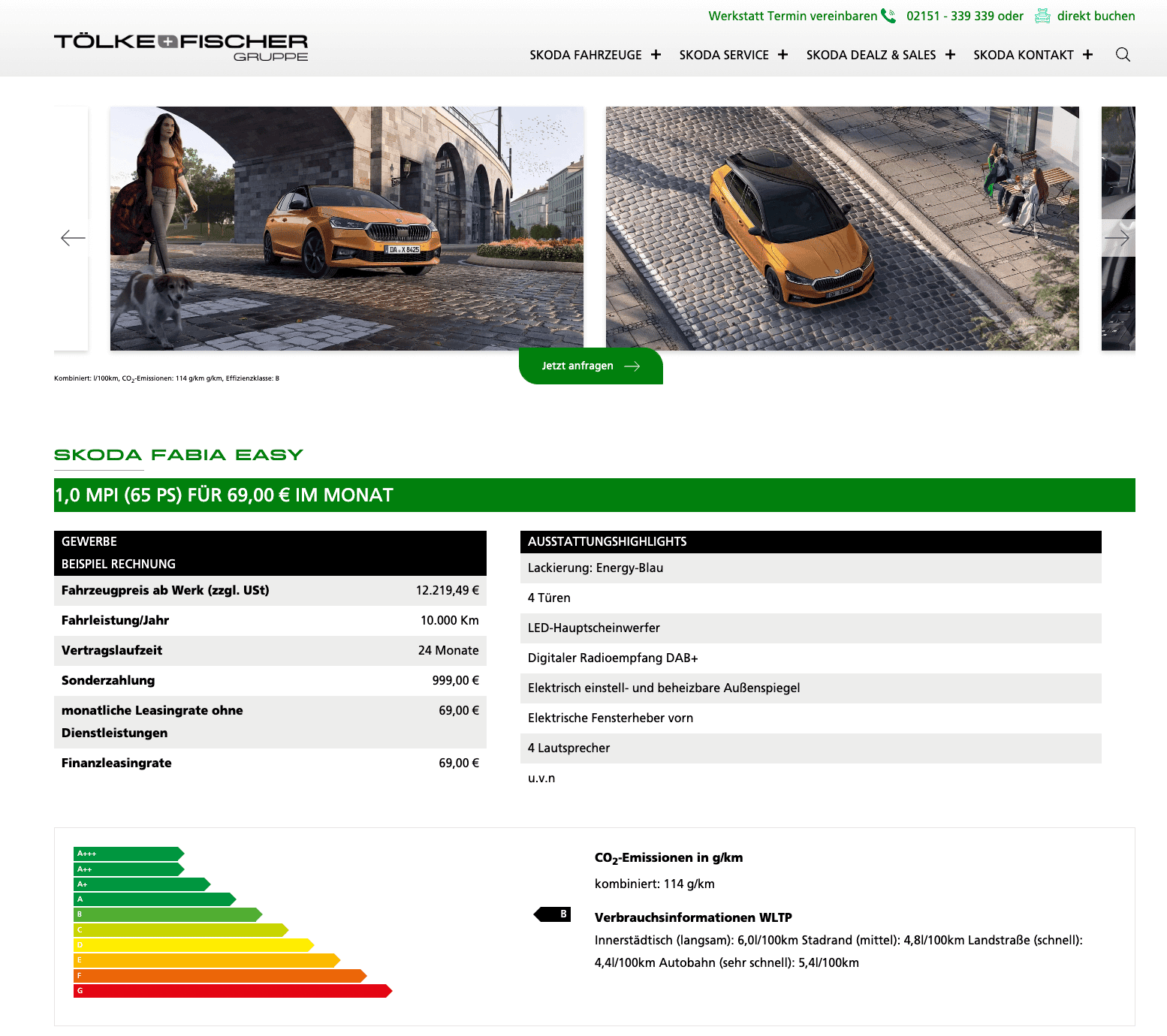Image resolution: width=1167 pixels, height=1036 pixels.
Task: Open Fabia under bridge image
Action: tap(347, 228)
